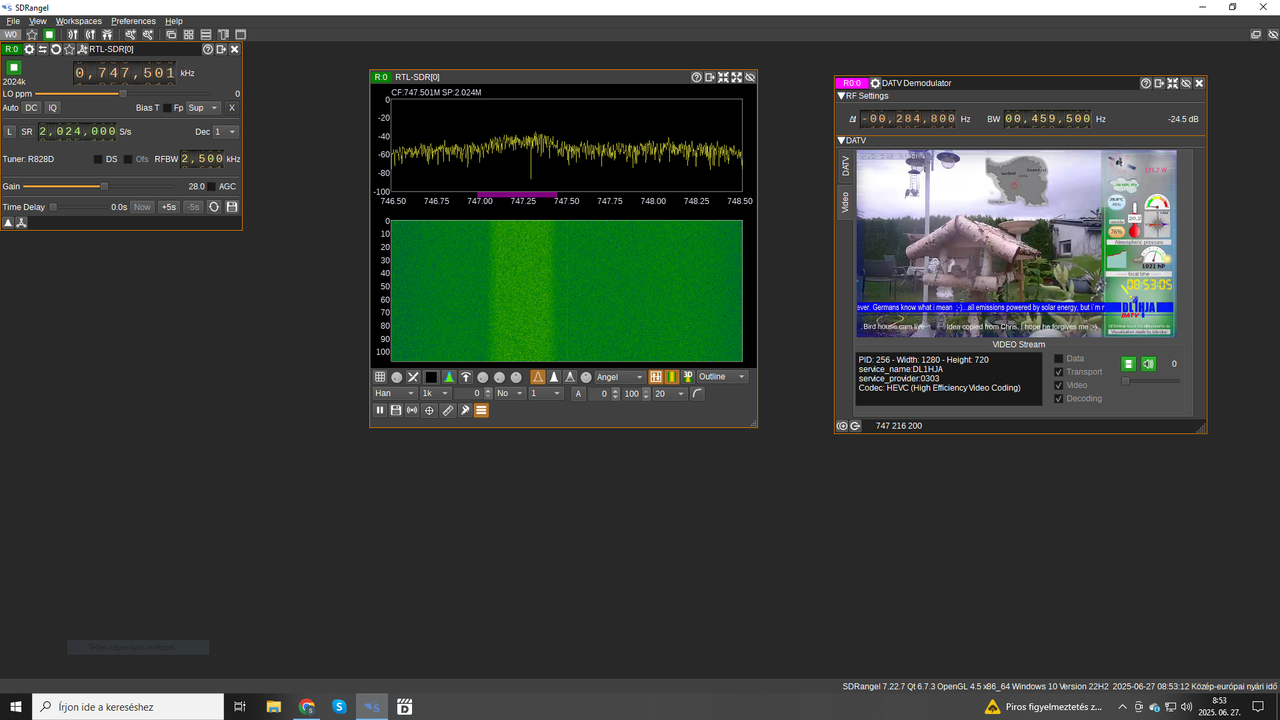Toggle the spectrum grid icon
This screenshot has width=1280, height=720.
pos(380,377)
